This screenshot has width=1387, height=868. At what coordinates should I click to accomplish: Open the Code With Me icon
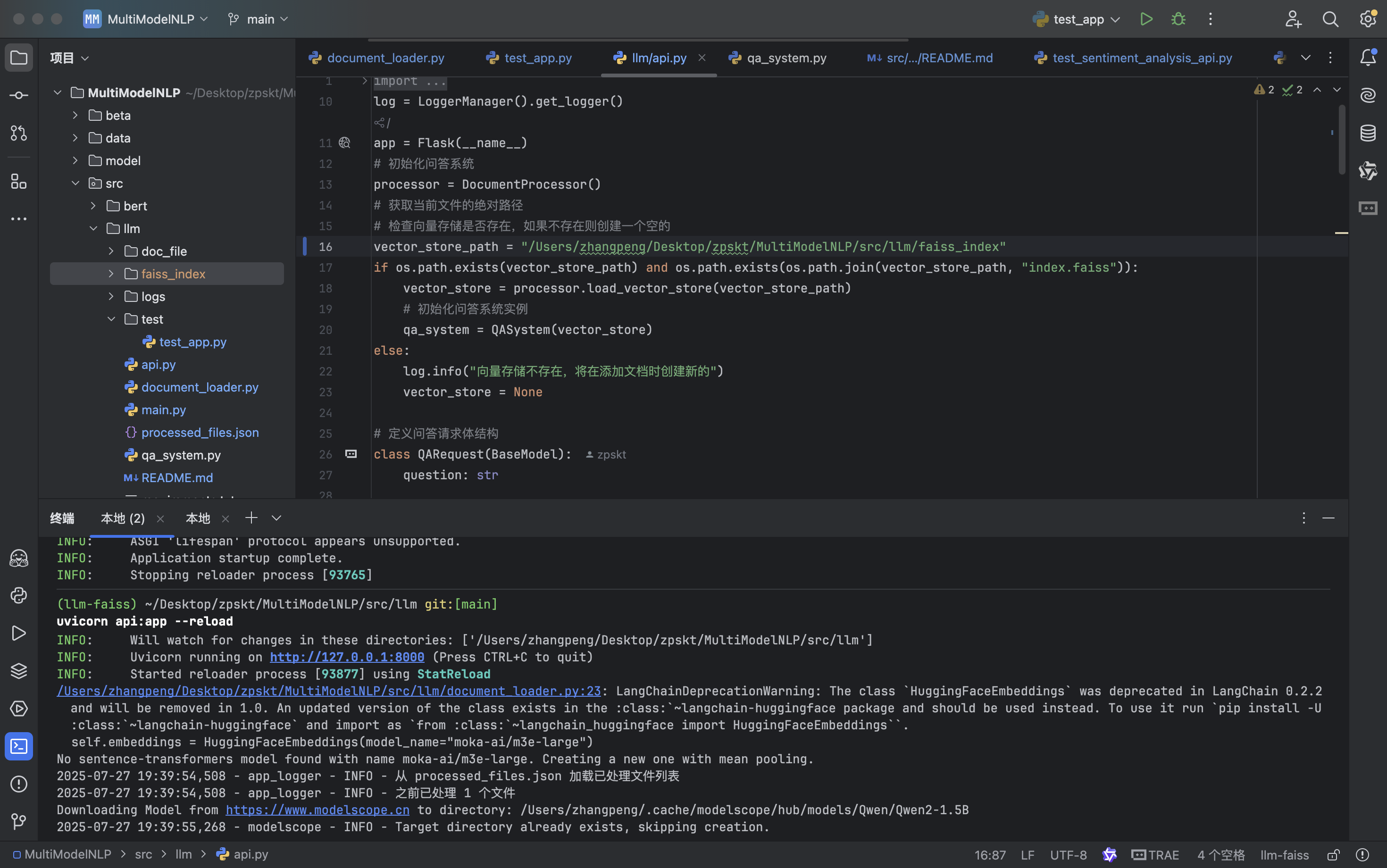pos(1293,19)
